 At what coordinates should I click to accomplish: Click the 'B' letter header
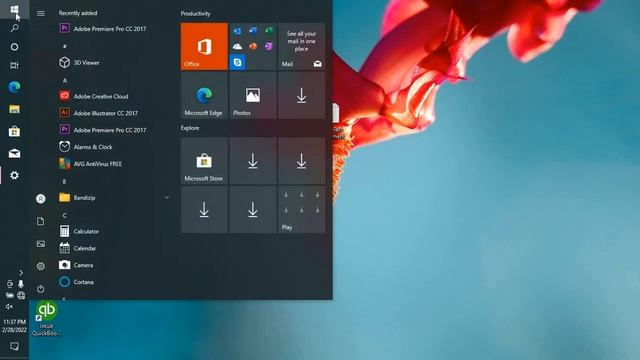point(64,182)
